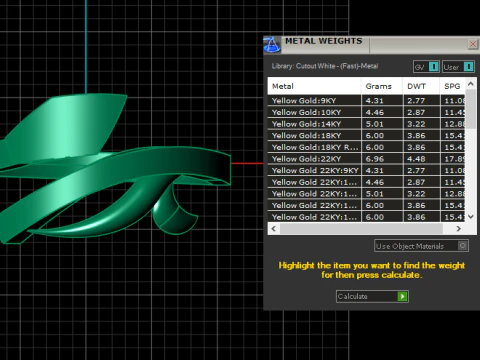
Task: Click the SPG column header
Action: pyautogui.click(x=452, y=86)
